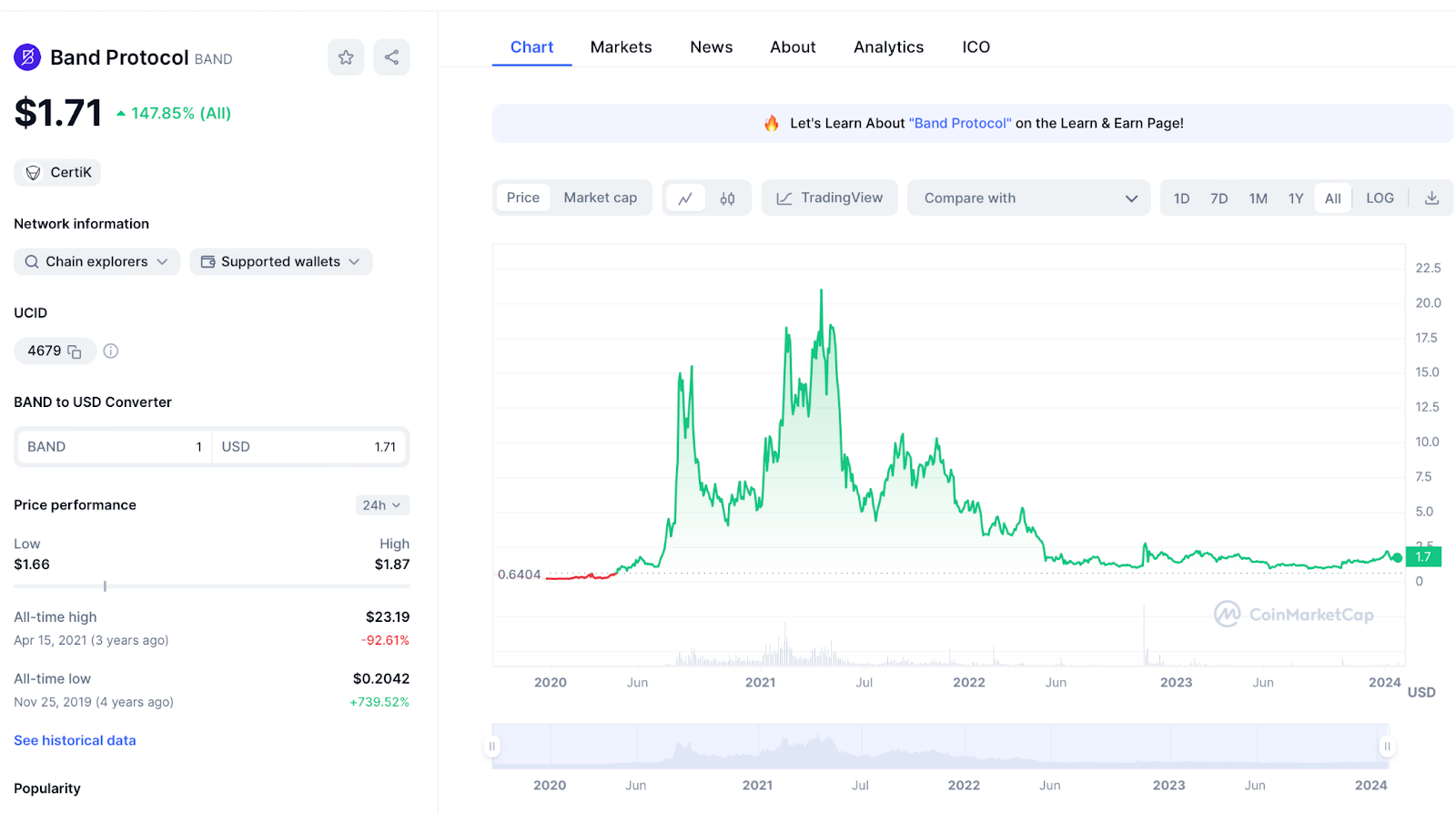The image size is (1456, 814).
Task: Click the 0.6404 starting price label
Action: (519, 575)
